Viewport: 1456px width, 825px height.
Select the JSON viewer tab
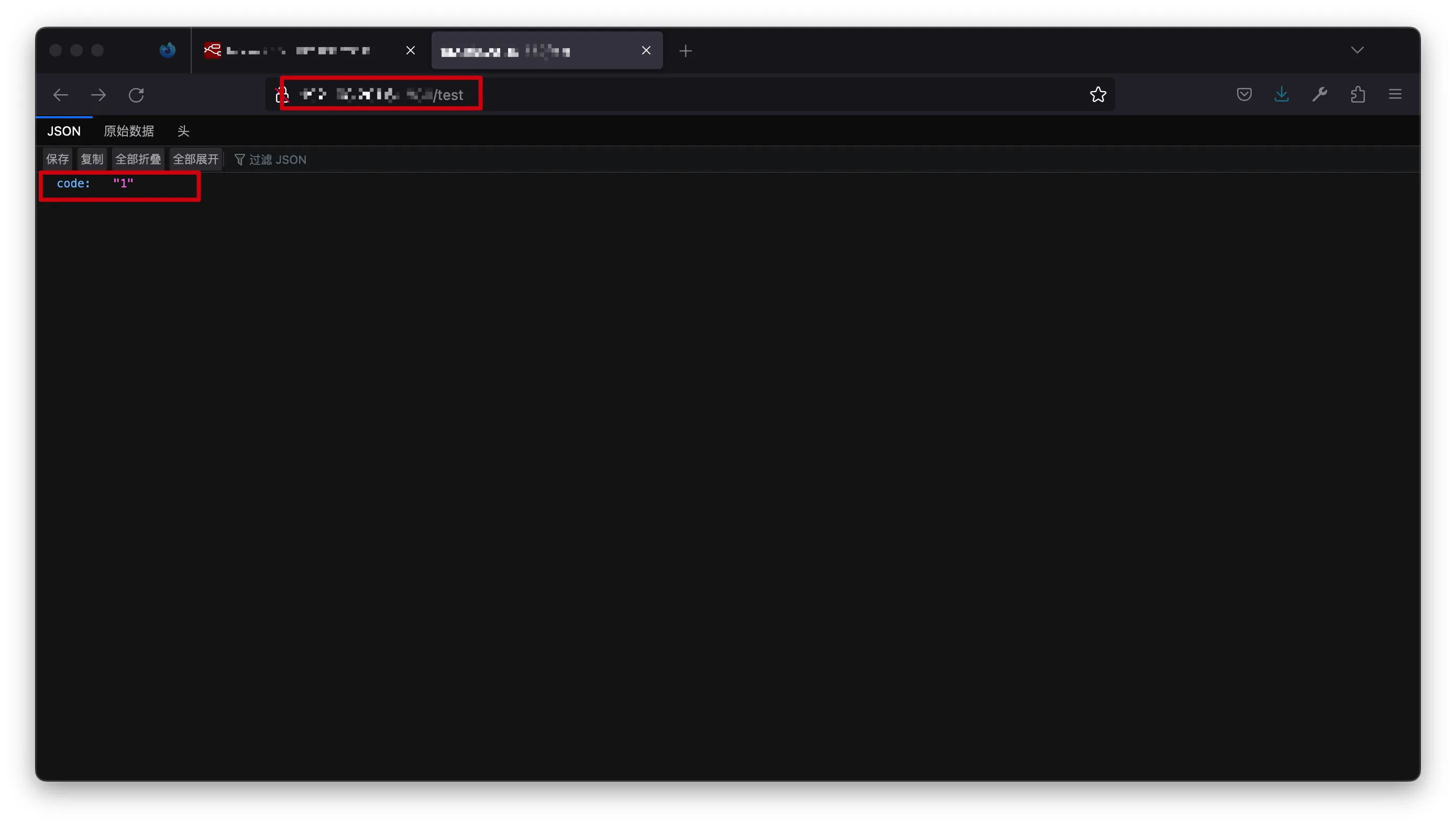[x=63, y=131]
